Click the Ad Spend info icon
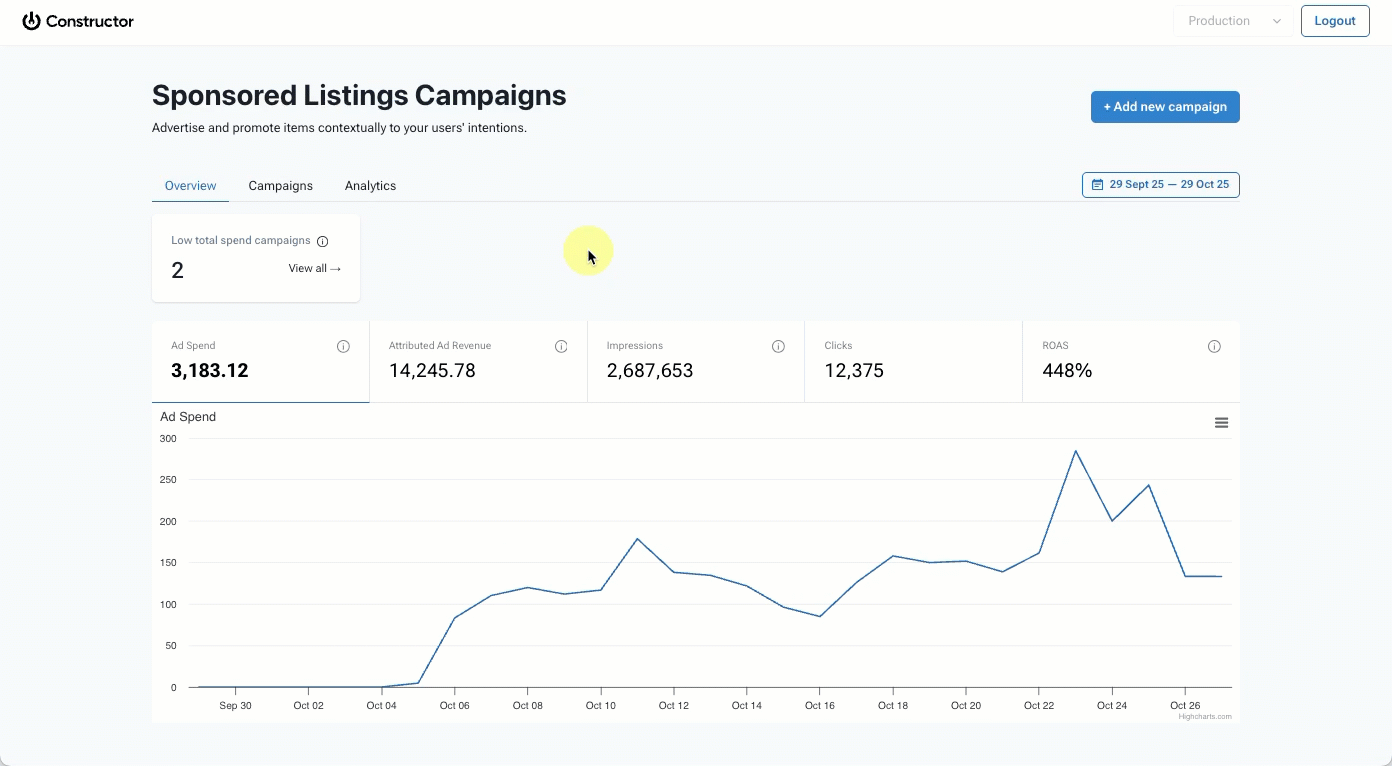The height and width of the screenshot is (766, 1392). [343, 347]
